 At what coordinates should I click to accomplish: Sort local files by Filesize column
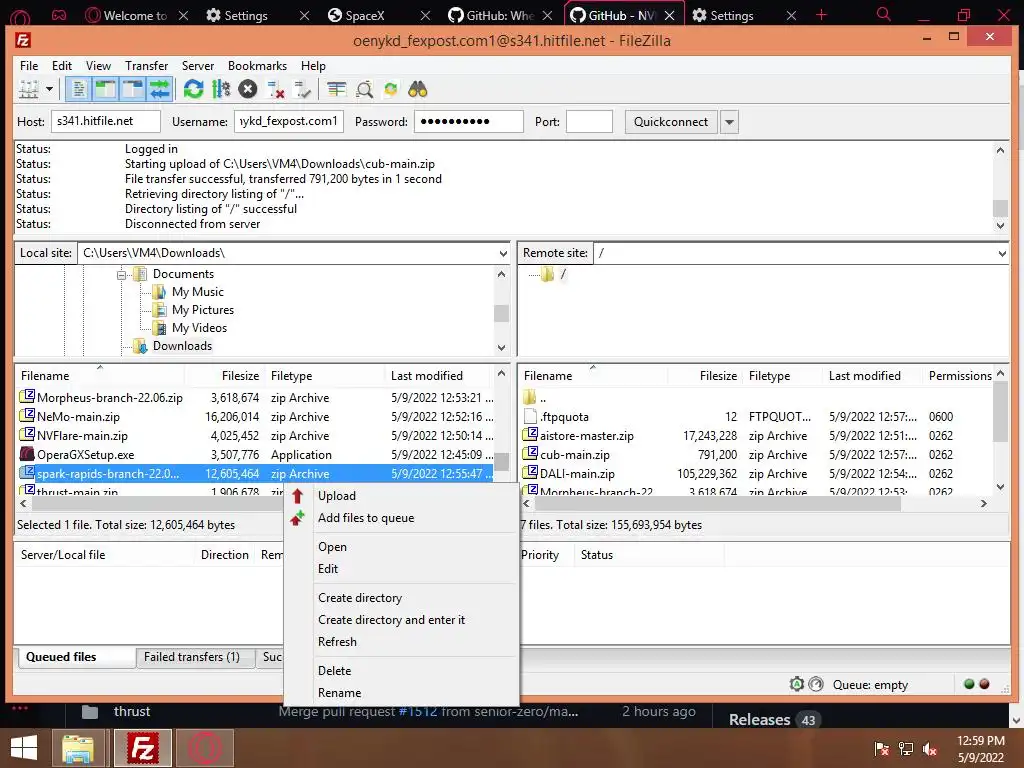tap(240, 376)
